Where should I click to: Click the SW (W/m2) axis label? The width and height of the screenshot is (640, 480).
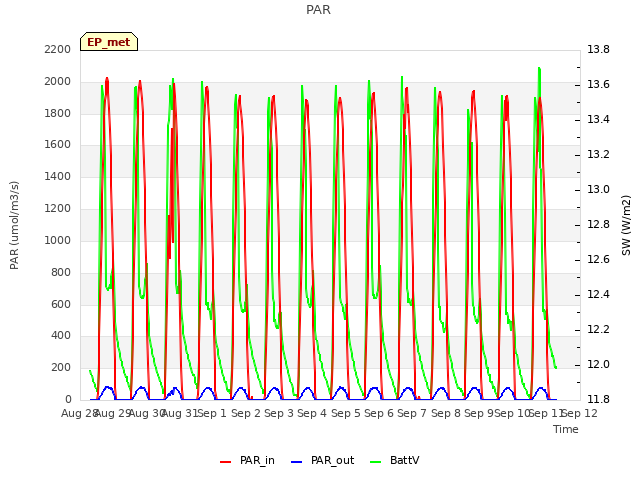click(626, 225)
